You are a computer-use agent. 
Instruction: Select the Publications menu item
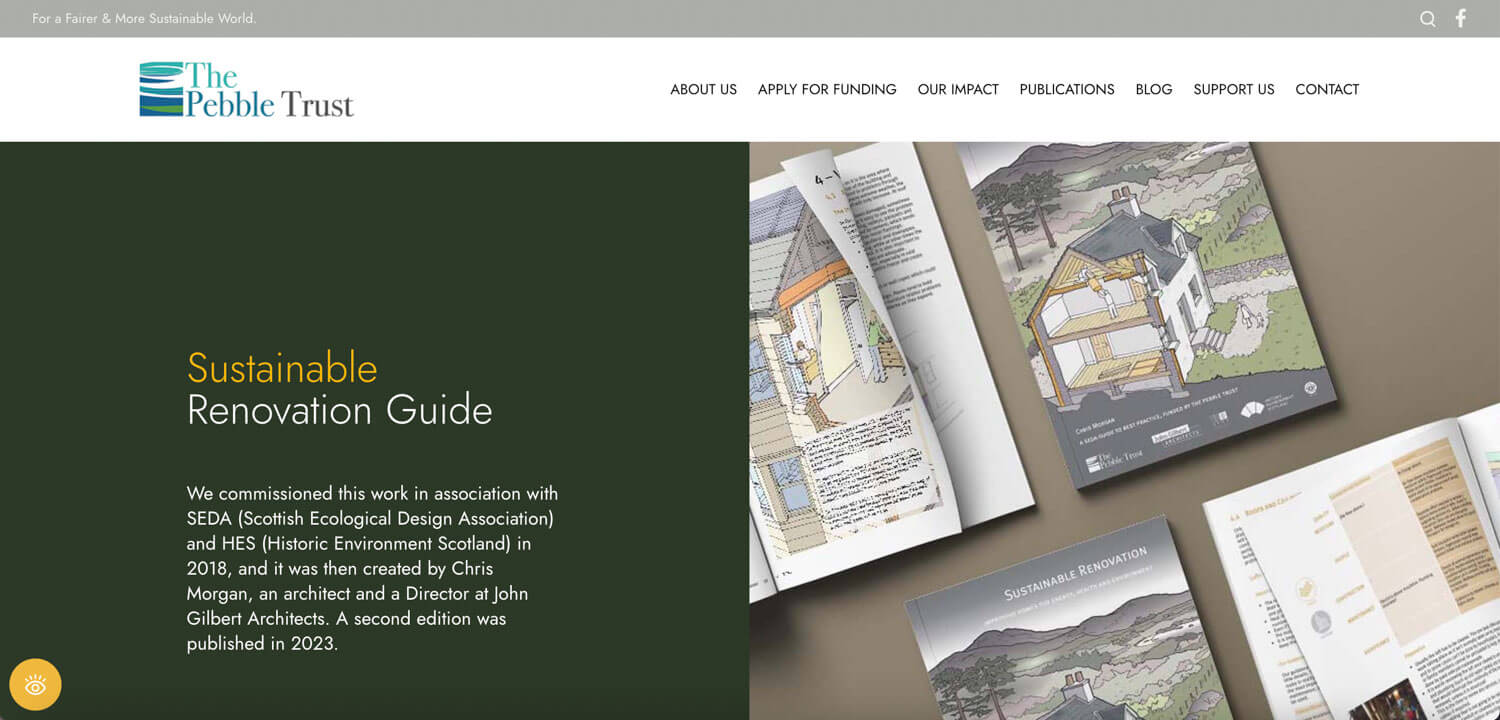(x=1067, y=90)
